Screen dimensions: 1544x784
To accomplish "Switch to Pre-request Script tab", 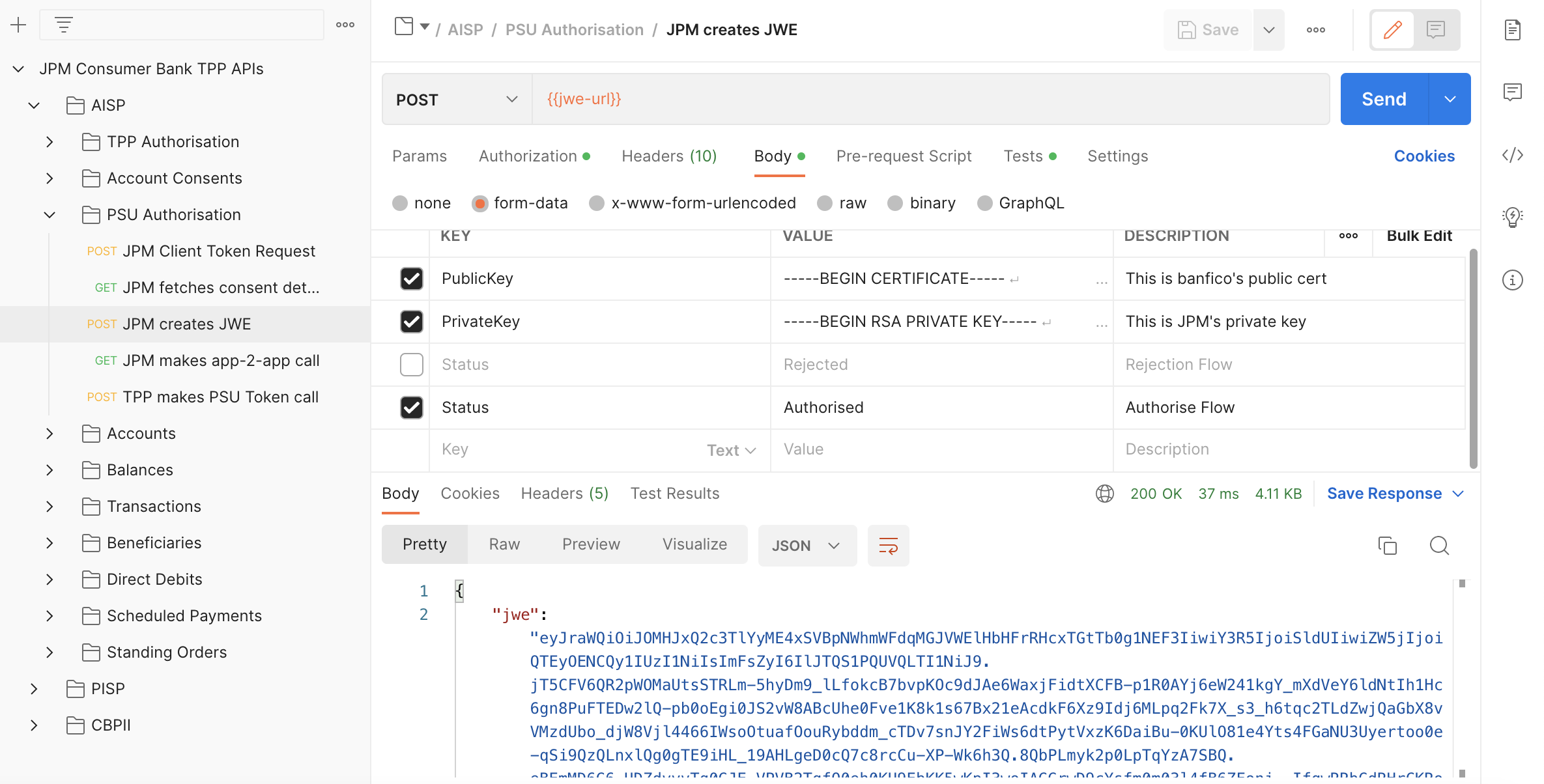I will (x=904, y=156).
